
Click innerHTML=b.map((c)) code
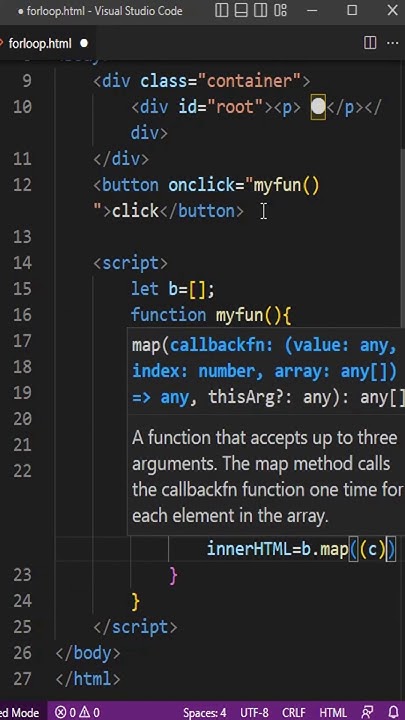click(301, 549)
